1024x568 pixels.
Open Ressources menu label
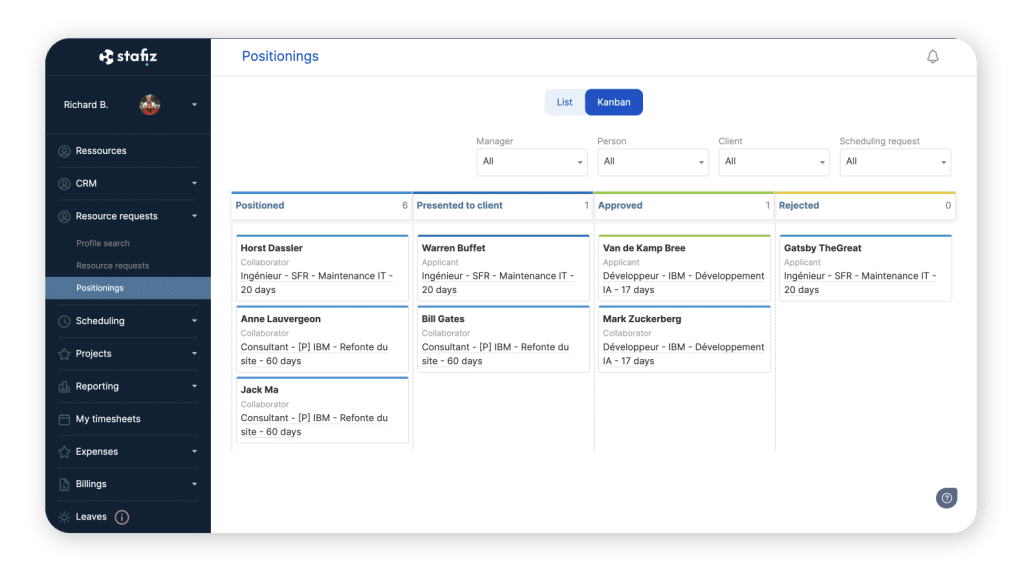tap(101, 151)
